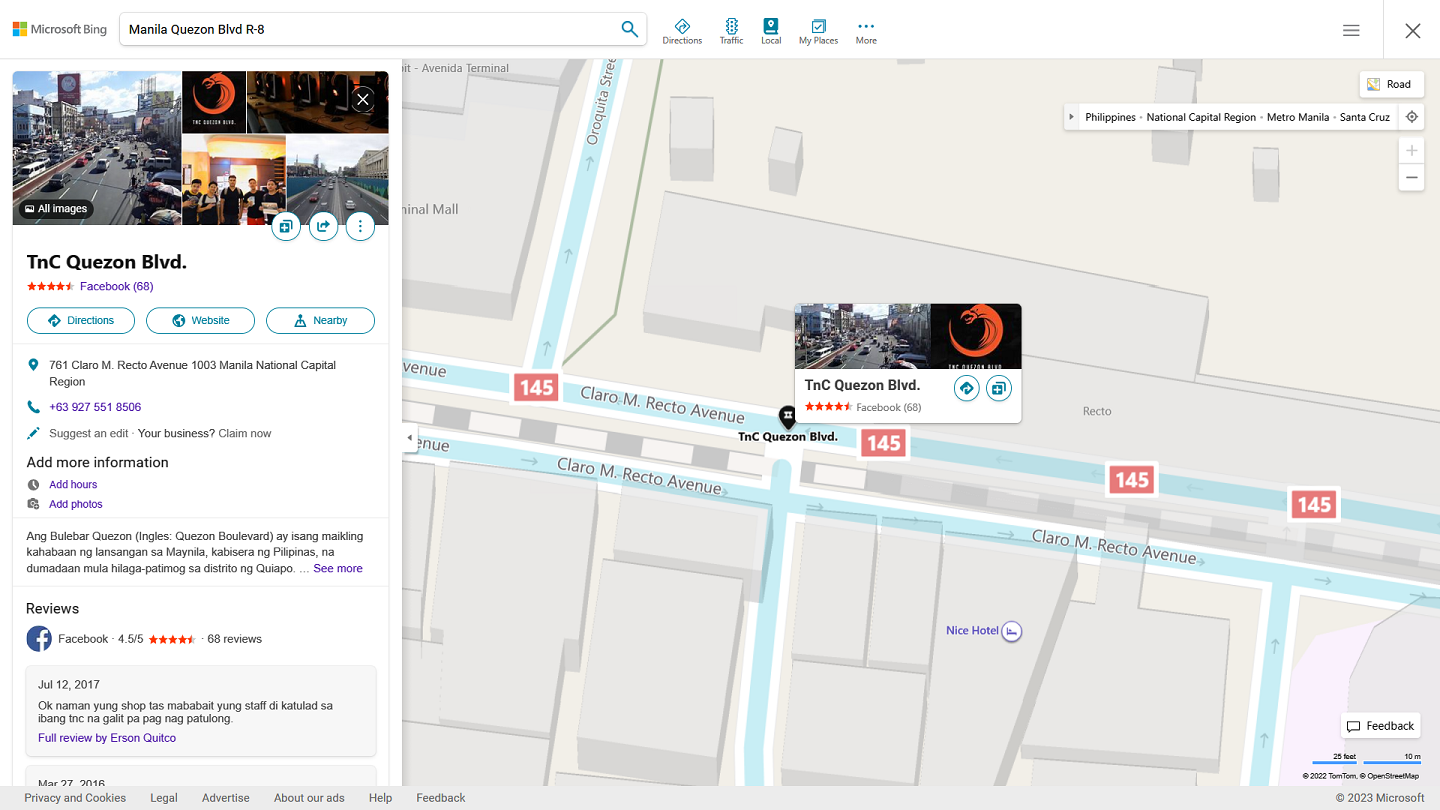Click Santa Cruz breadcrumb

point(1365,117)
